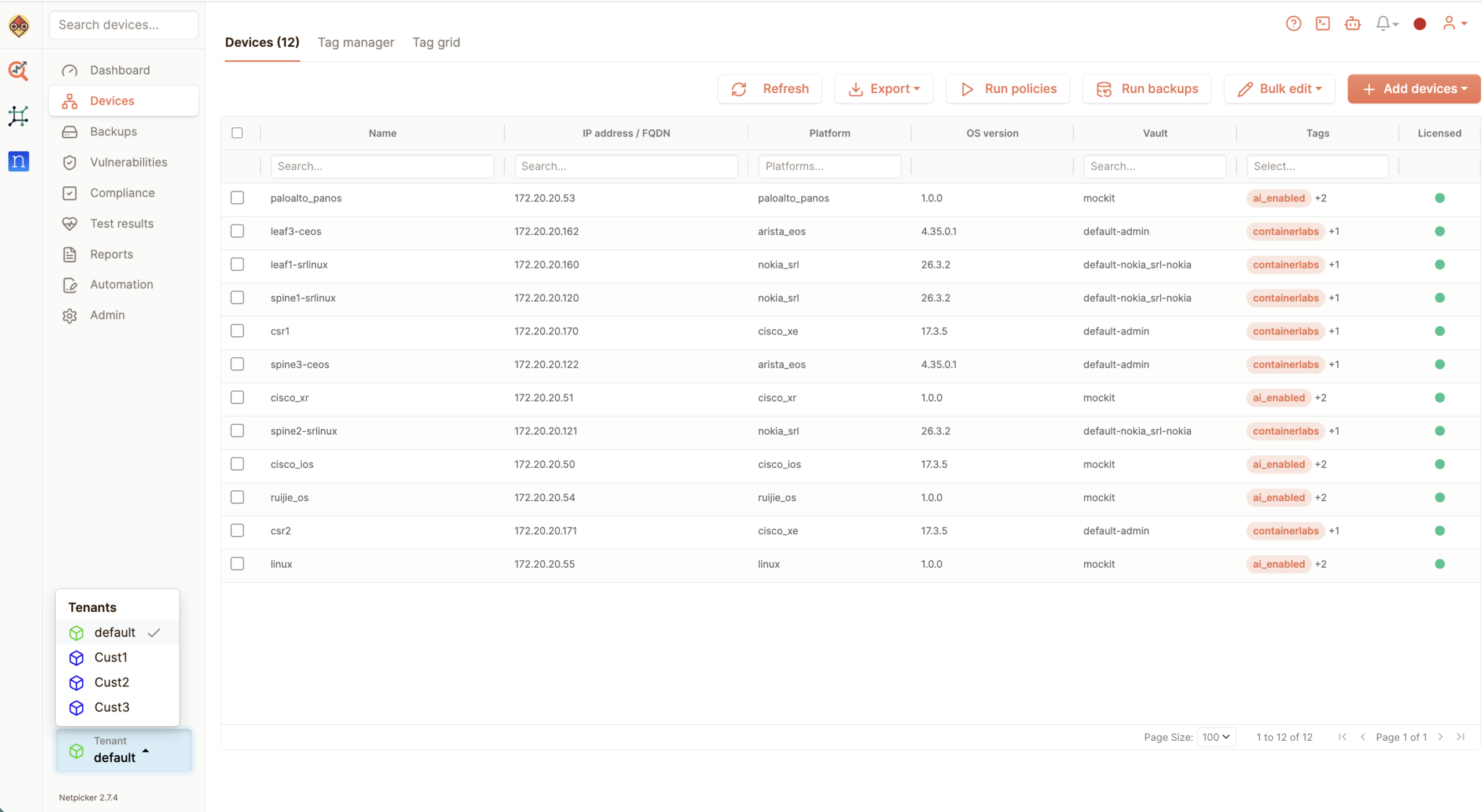Check the ruijie_os row checkbox
The image size is (1482, 812).
[x=237, y=497]
